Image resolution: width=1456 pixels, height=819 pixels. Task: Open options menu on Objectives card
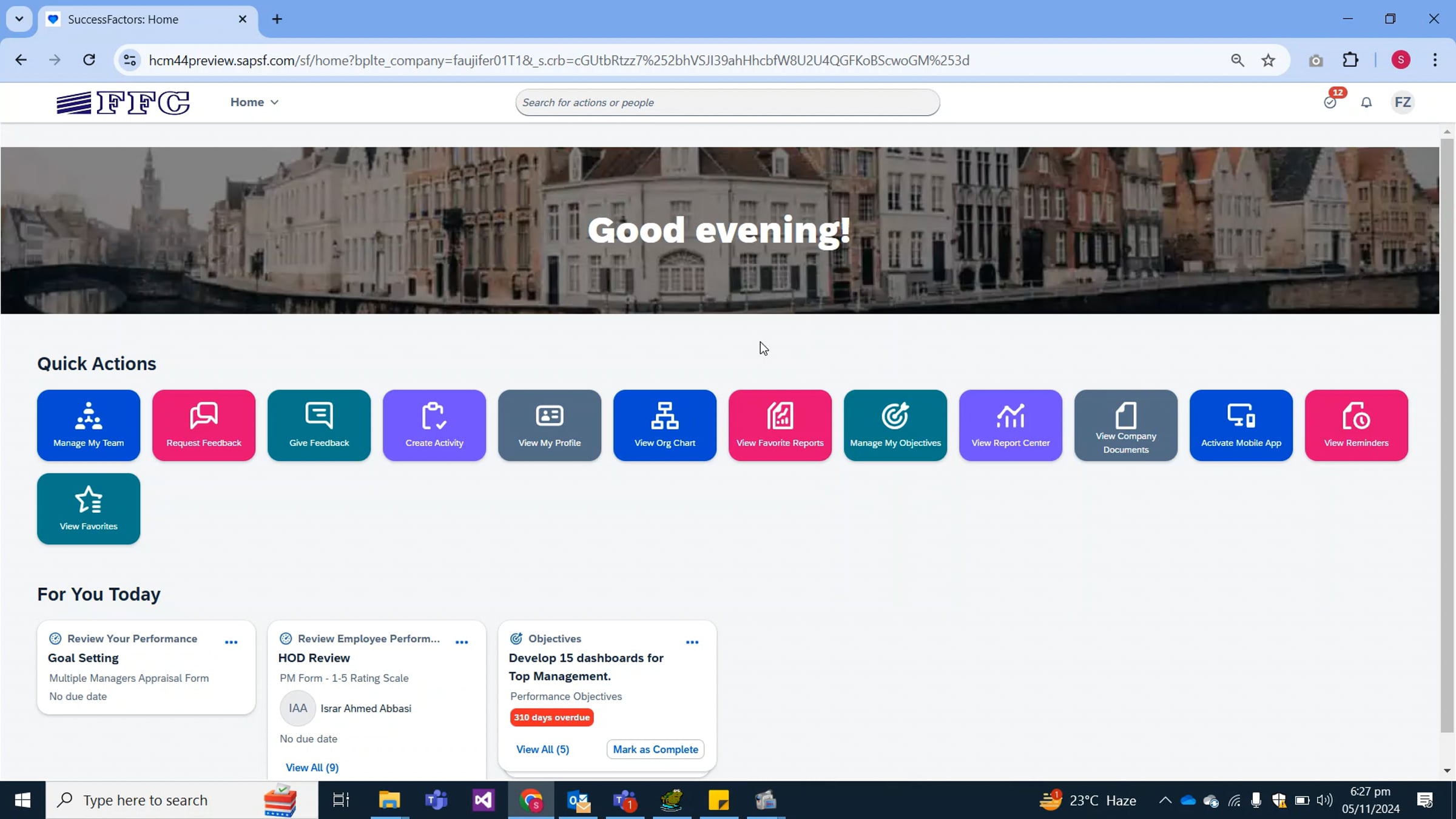tap(692, 642)
